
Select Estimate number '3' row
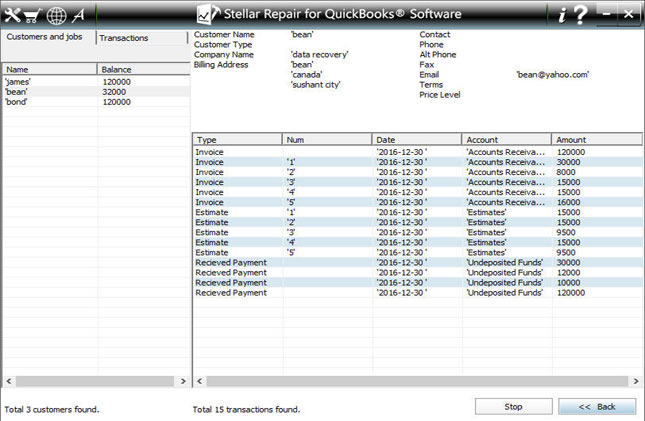tap(417, 232)
